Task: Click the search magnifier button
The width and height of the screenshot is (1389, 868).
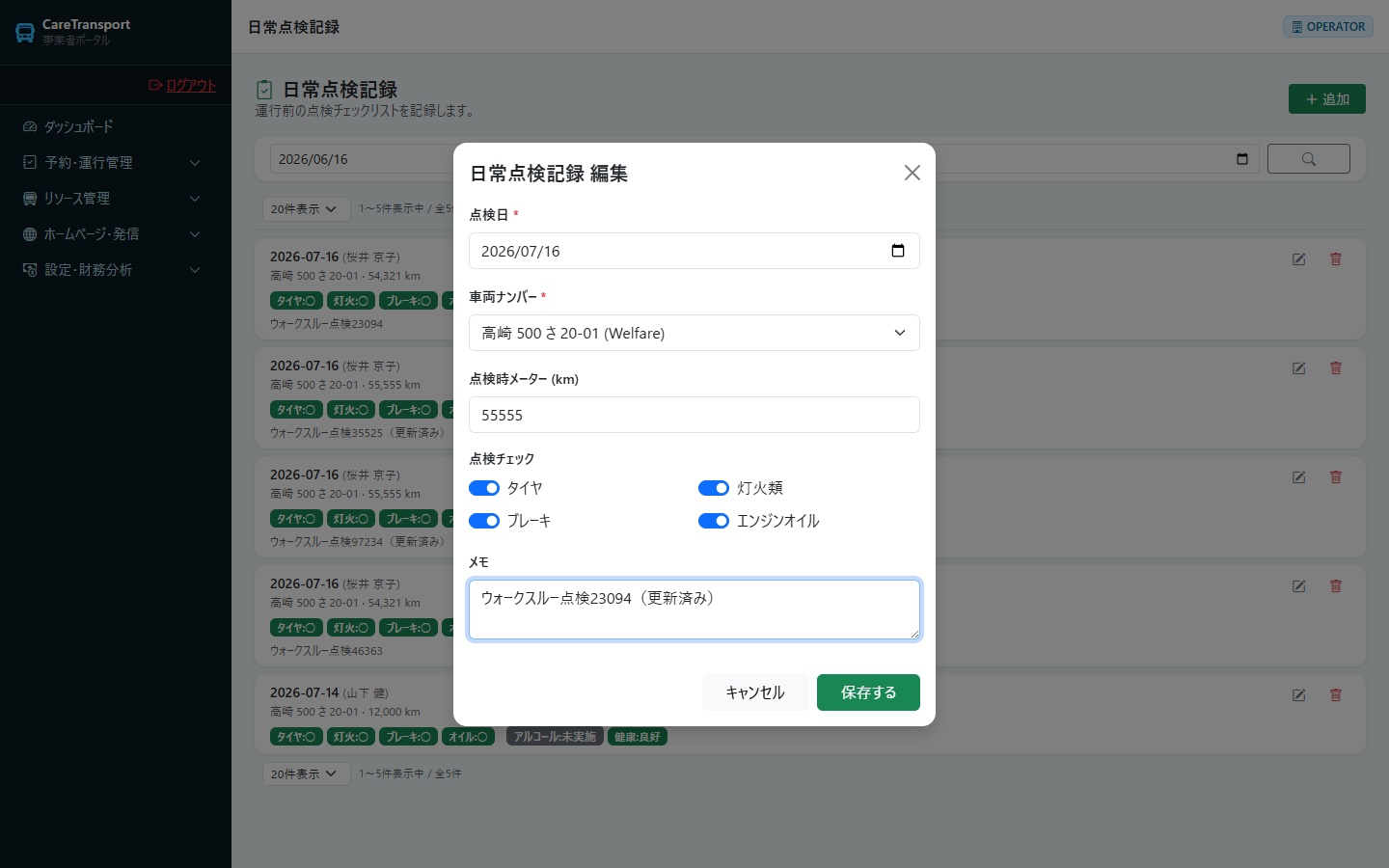Action: click(x=1309, y=159)
